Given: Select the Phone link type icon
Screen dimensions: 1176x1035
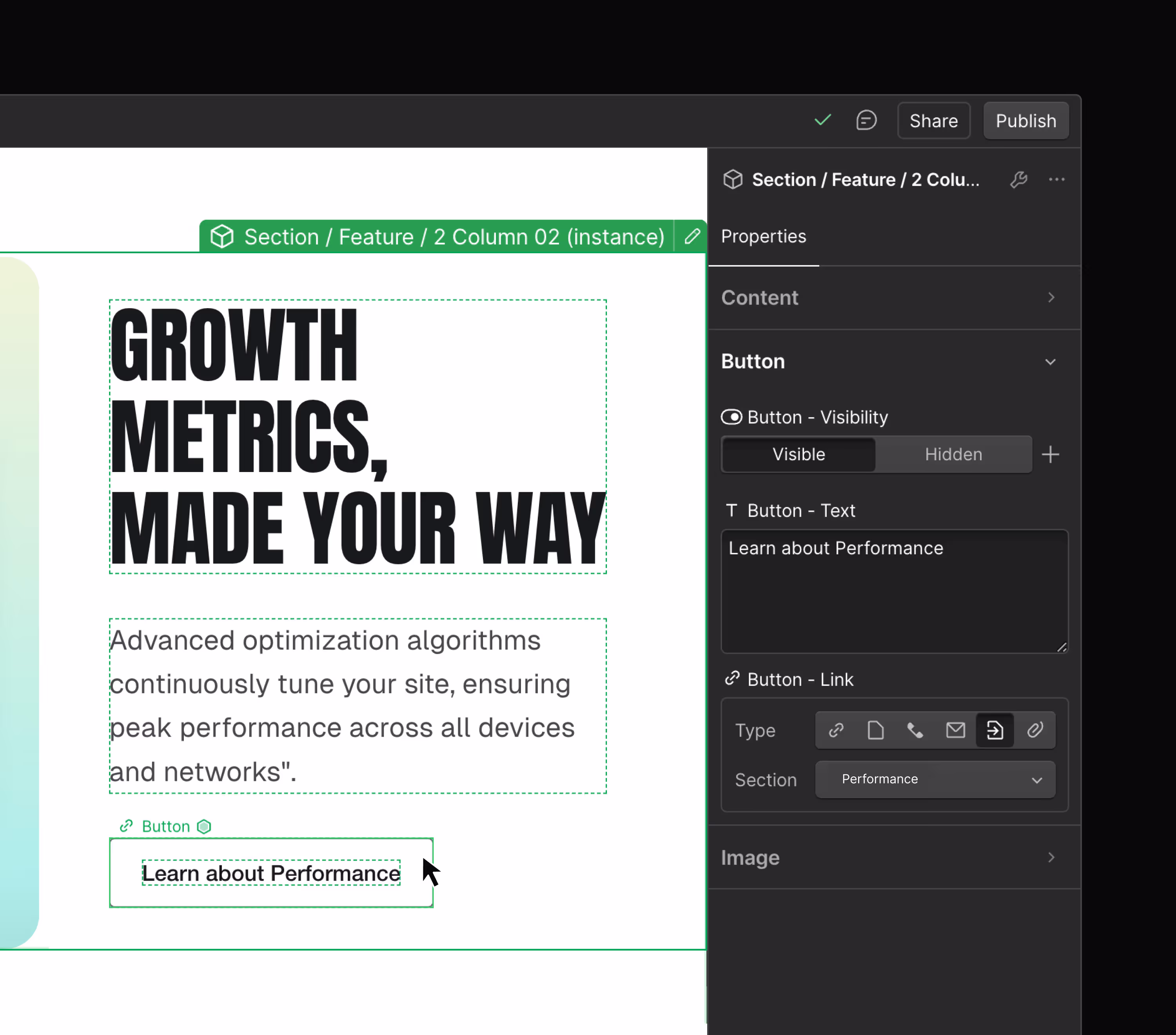Looking at the screenshot, I should pos(915,730).
